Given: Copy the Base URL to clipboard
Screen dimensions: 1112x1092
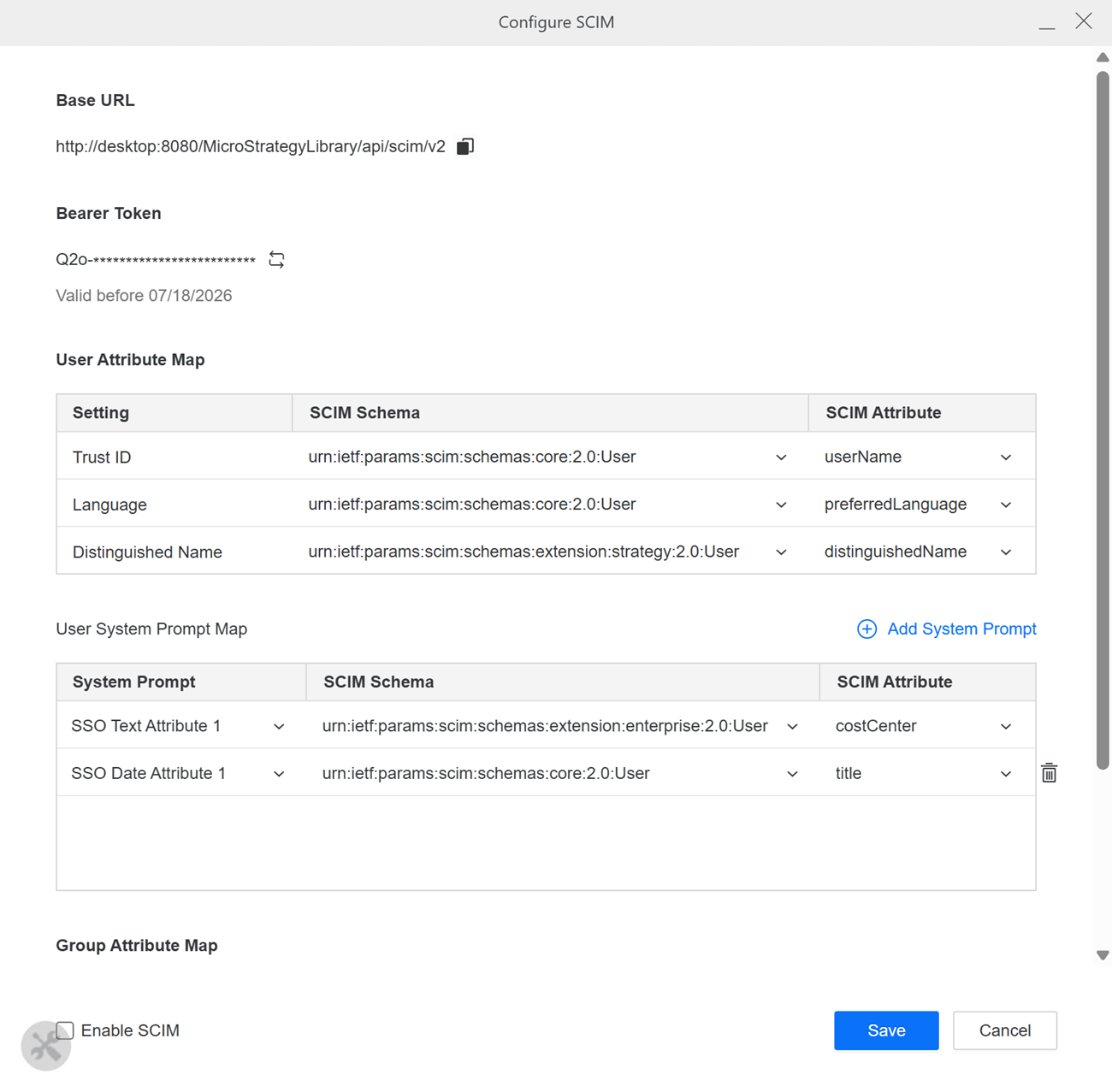Looking at the screenshot, I should (x=465, y=146).
